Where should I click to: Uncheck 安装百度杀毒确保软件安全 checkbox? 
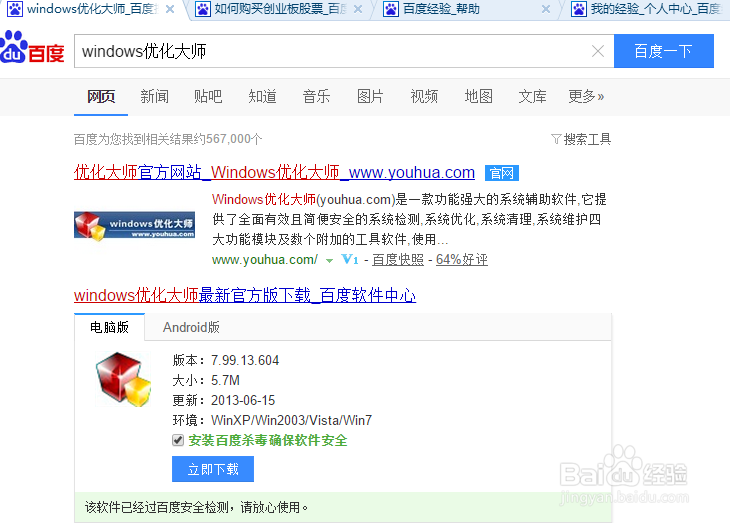click(178, 440)
